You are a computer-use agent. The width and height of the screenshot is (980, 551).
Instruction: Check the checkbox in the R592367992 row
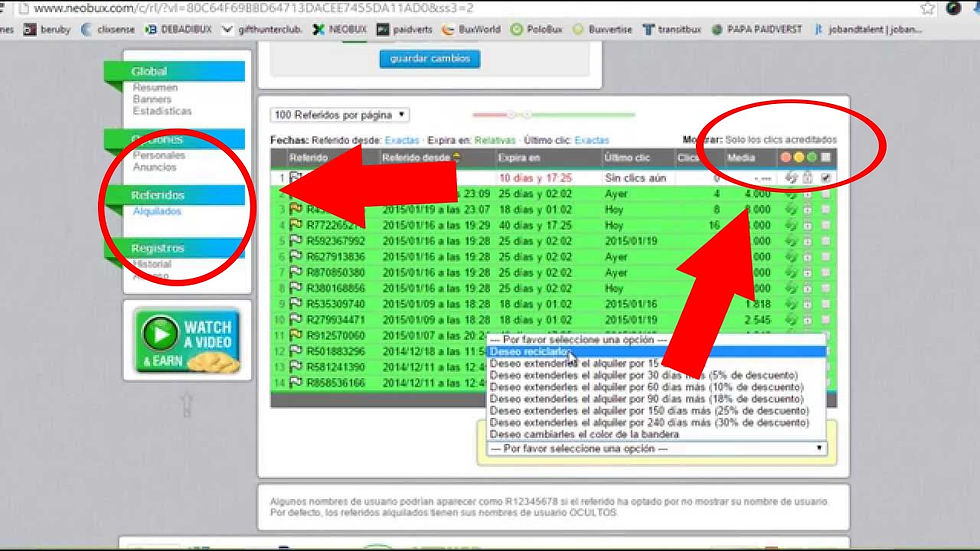(x=826, y=241)
